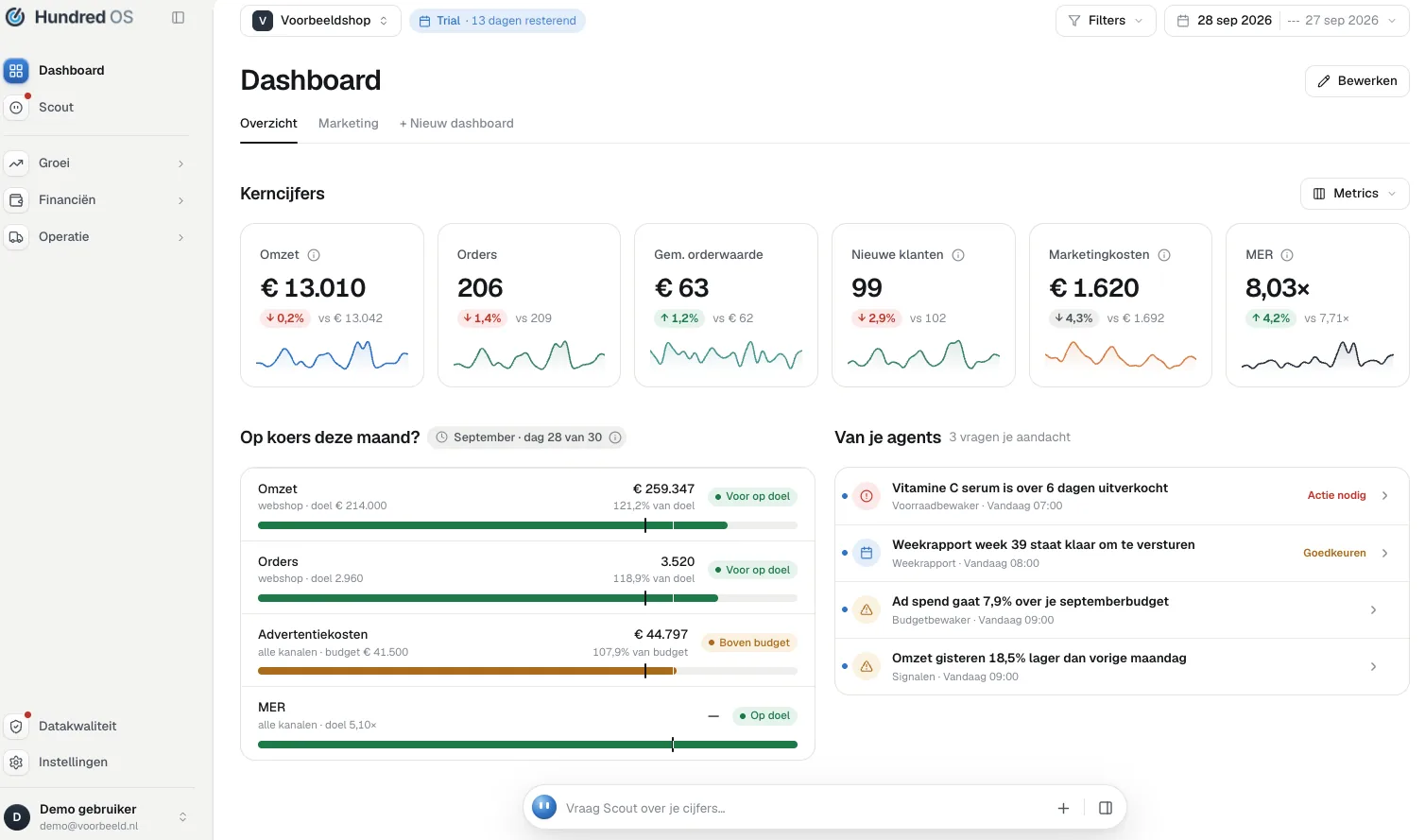The image size is (1425, 840).
Task: Open Instellingen in the sidebar
Action: pyautogui.click(x=97, y=763)
